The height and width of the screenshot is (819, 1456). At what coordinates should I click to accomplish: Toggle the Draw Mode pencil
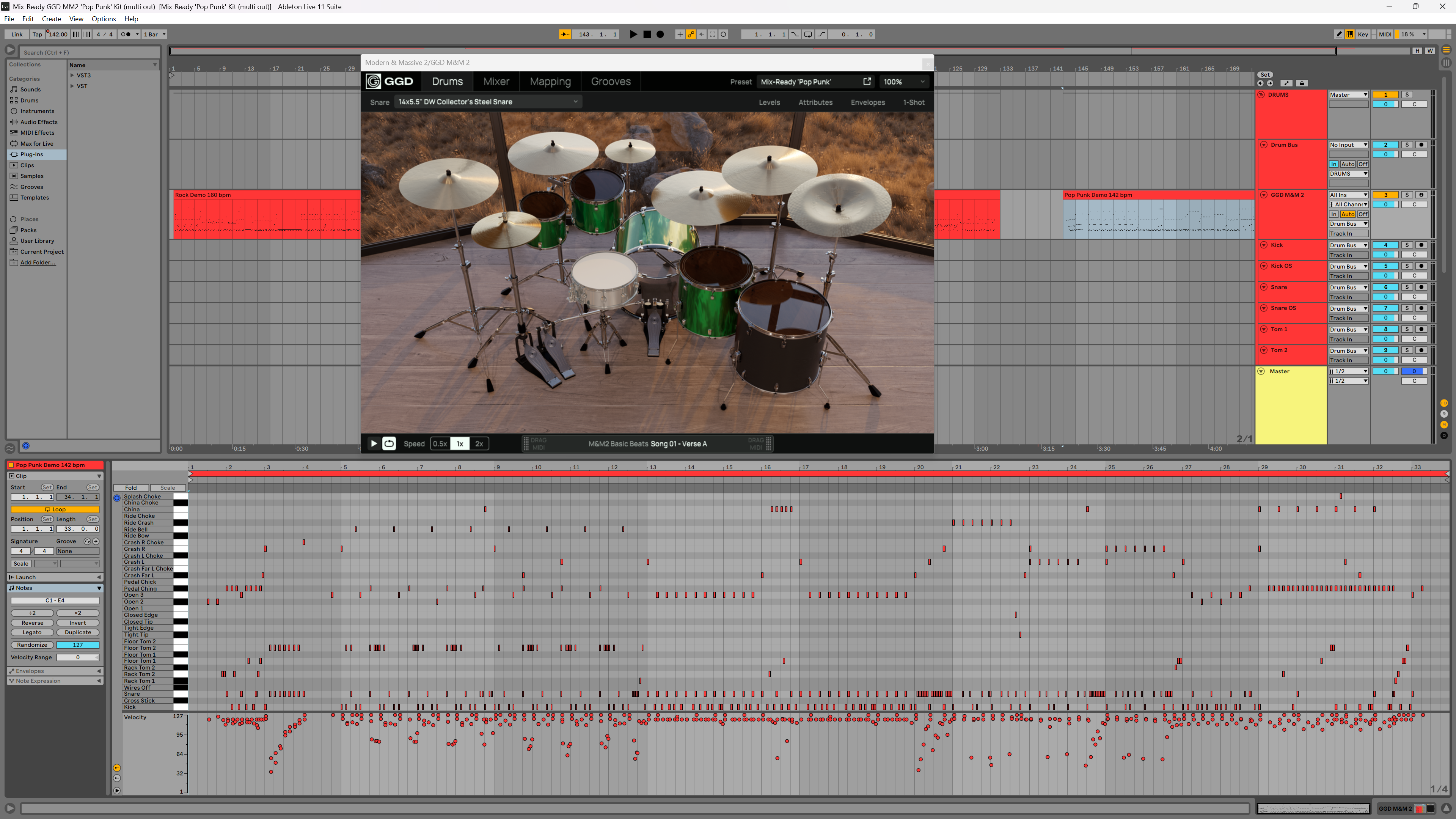point(1338,35)
